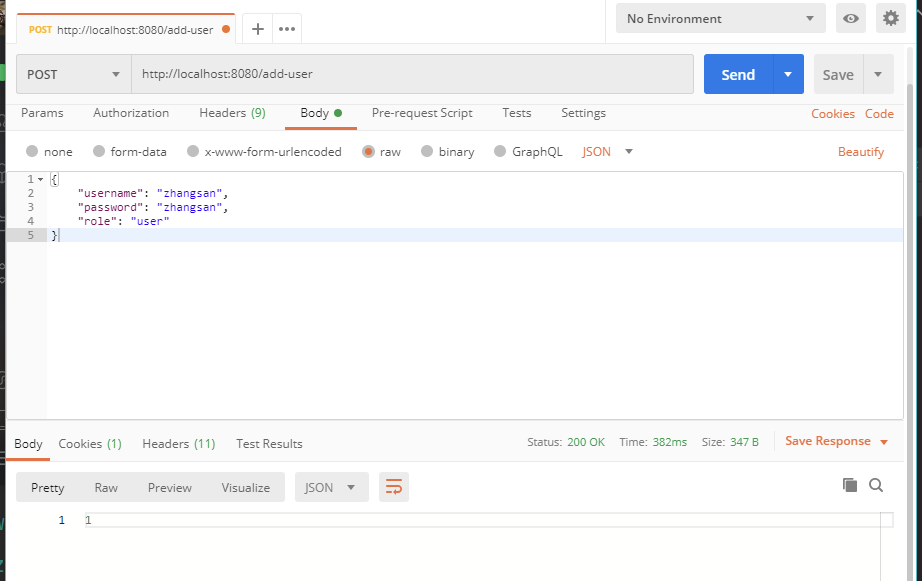Open manage environments gear icon

coord(891,18)
